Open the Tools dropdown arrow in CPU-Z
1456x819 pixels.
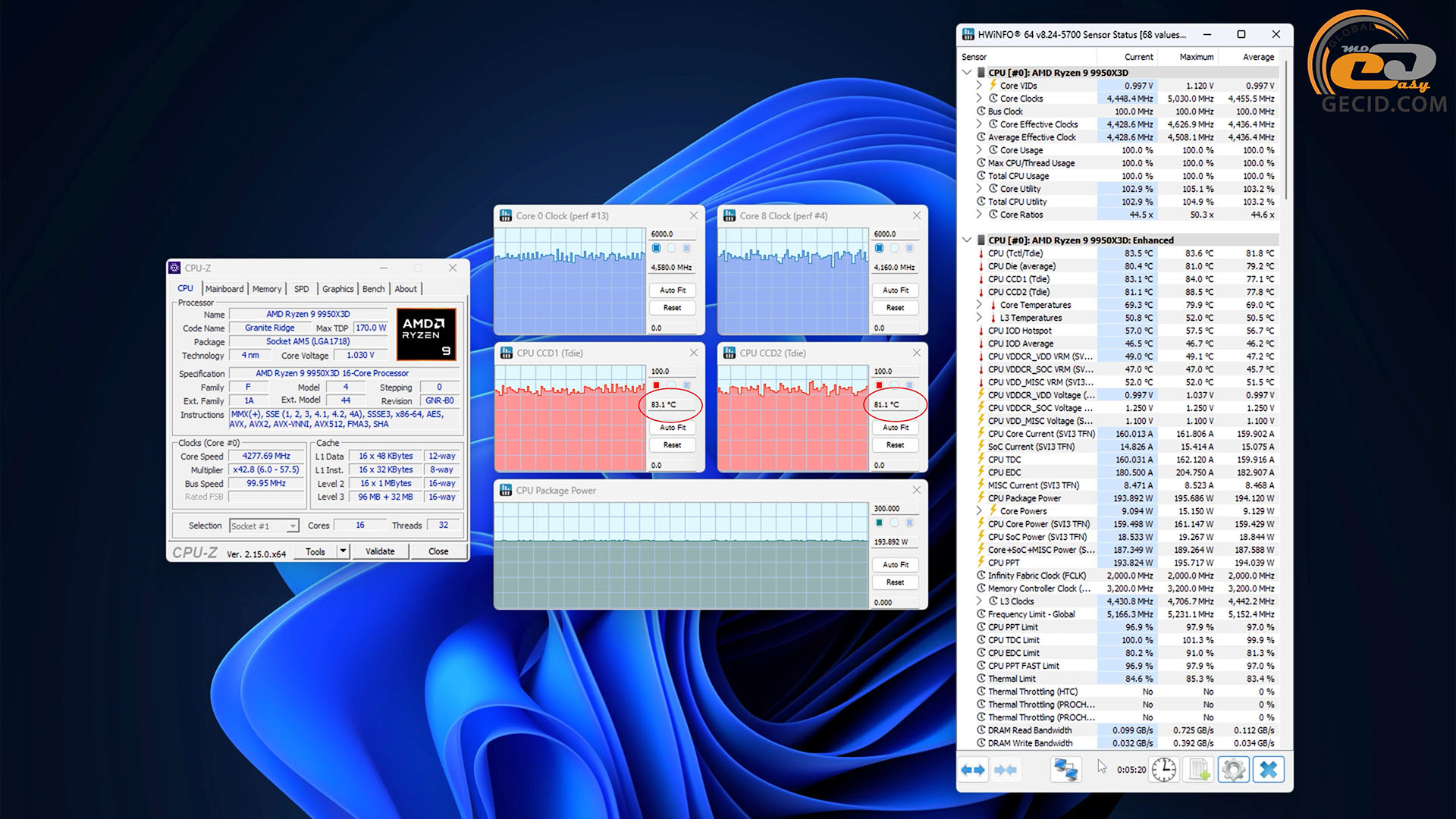click(x=343, y=551)
